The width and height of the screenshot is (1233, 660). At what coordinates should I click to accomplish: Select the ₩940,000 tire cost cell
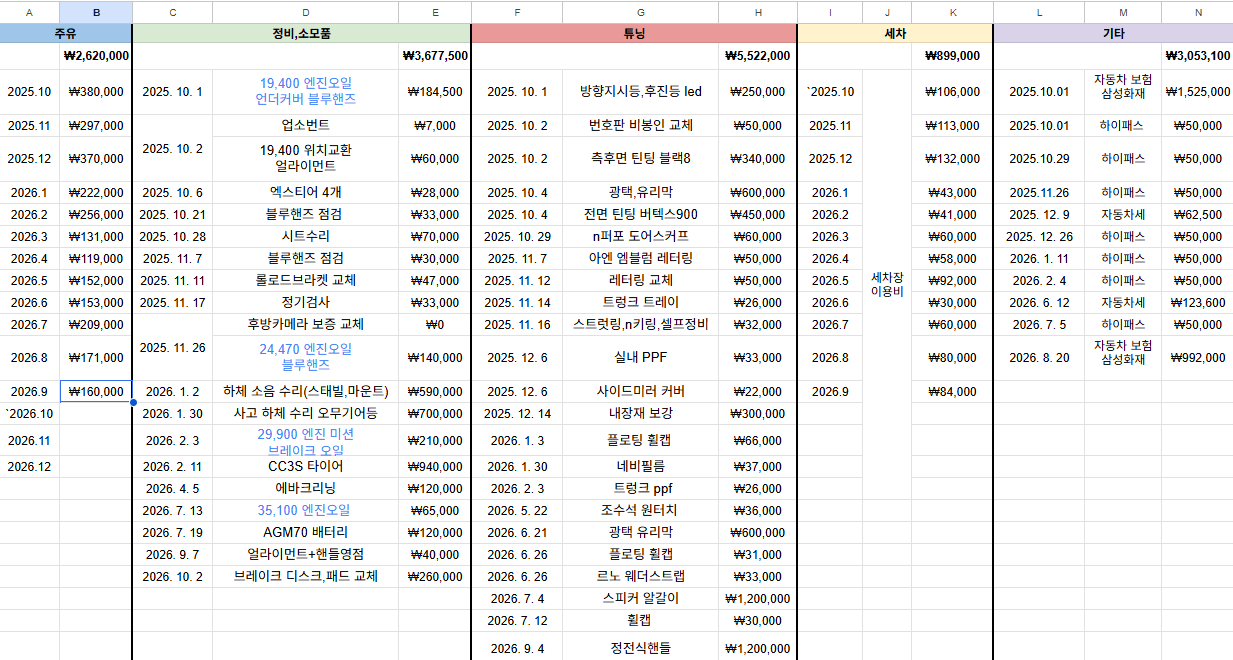[x=434, y=466]
